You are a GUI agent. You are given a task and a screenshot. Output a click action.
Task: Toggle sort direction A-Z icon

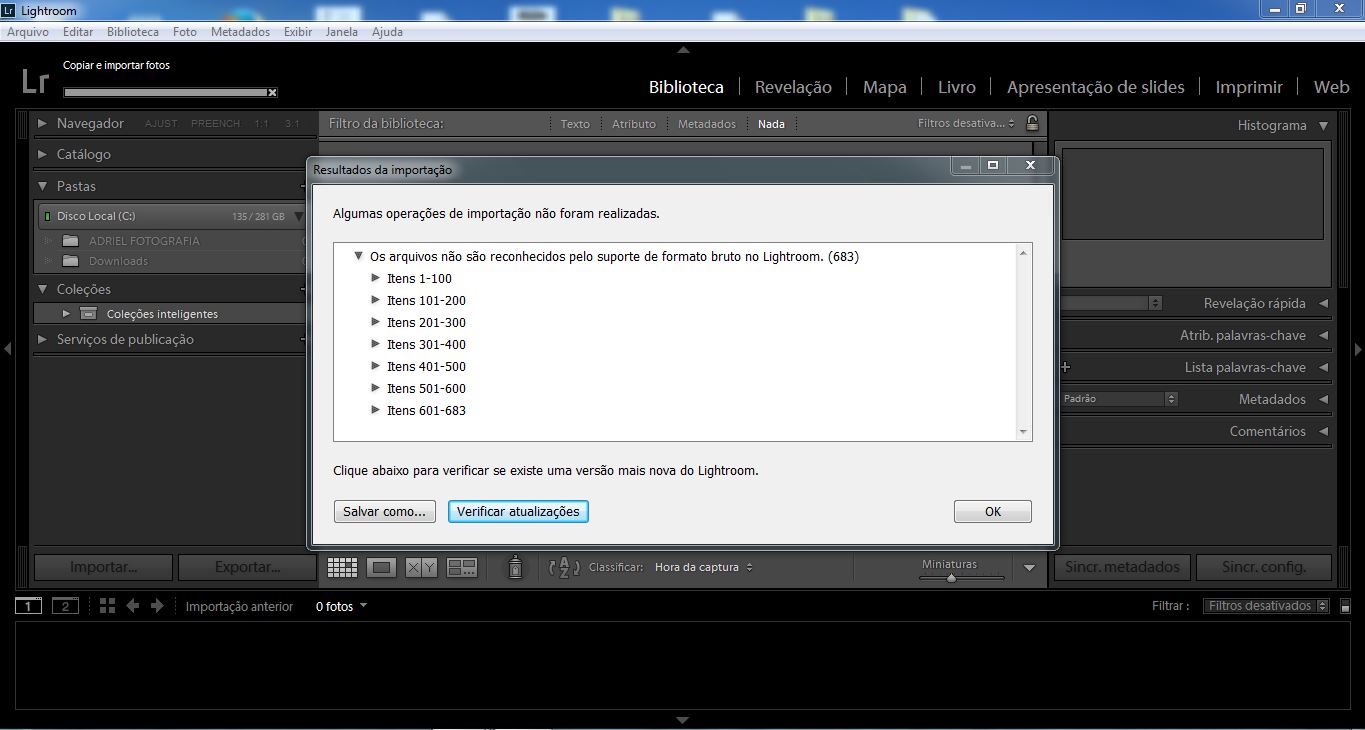[x=564, y=567]
